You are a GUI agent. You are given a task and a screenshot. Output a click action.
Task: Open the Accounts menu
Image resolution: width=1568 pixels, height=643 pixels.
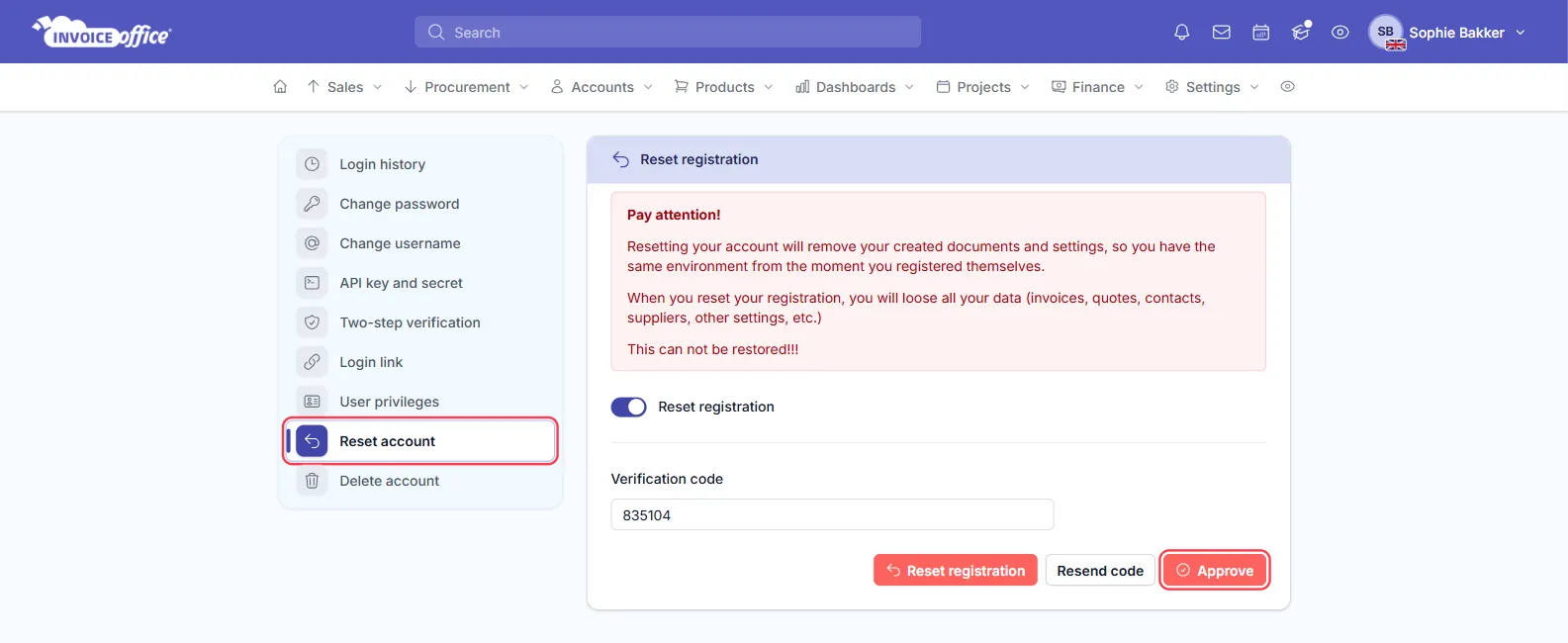(602, 87)
